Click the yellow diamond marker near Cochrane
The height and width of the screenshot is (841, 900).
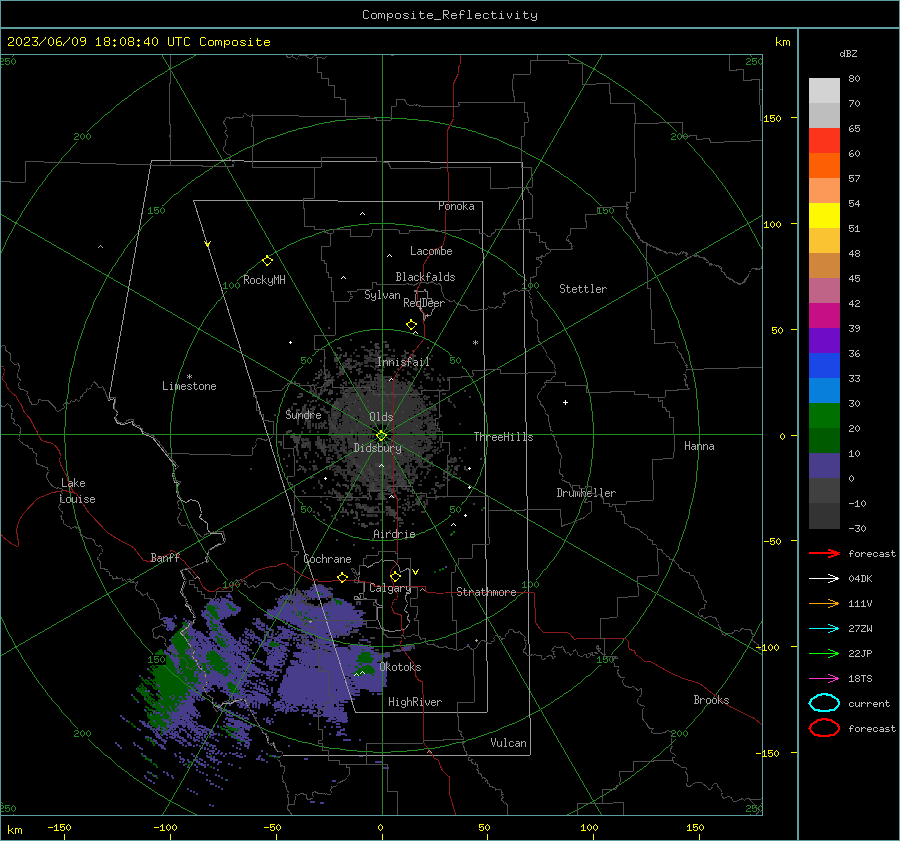click(343, 578)
